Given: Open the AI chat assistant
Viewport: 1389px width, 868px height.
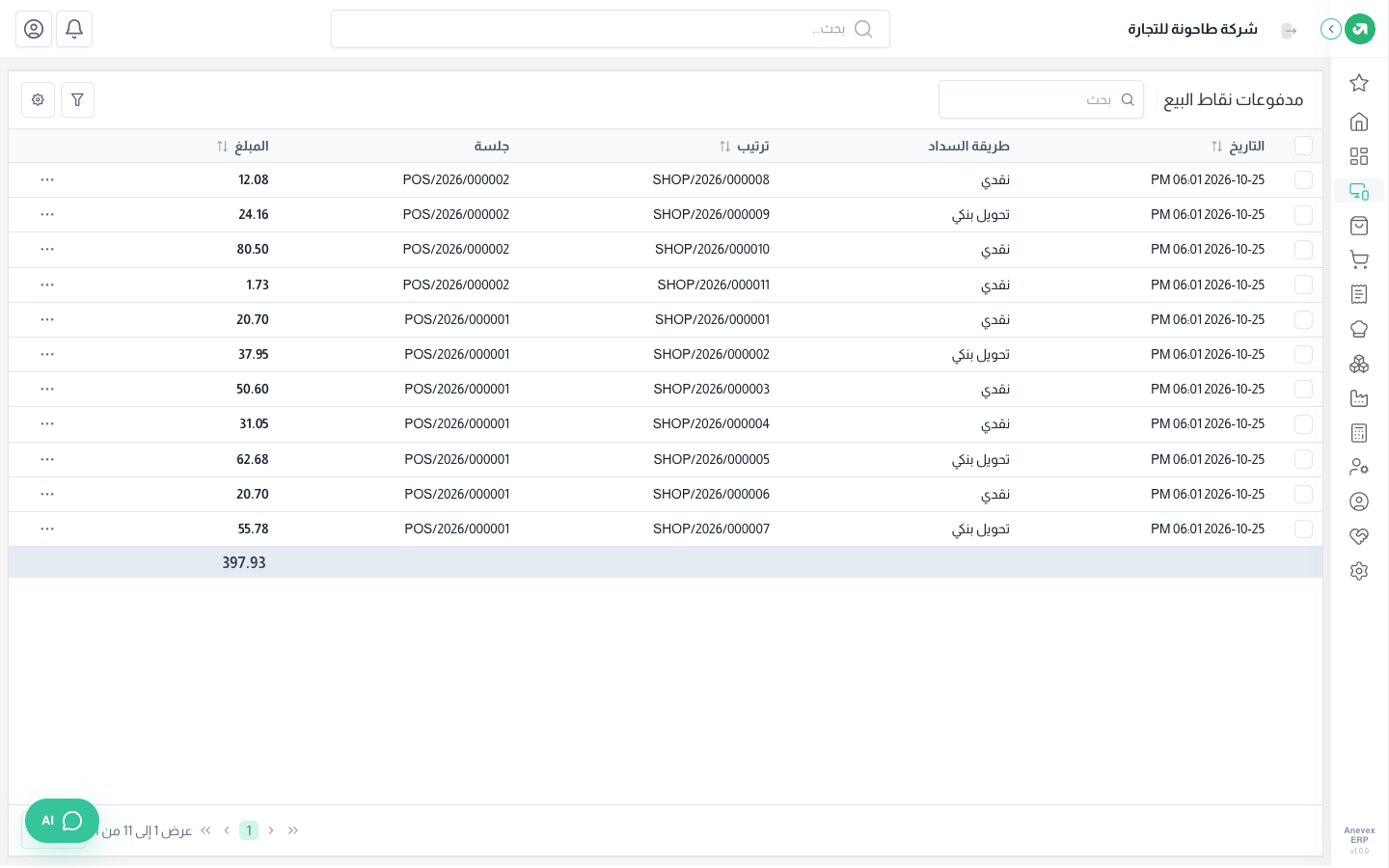Looking at the screenshot, I should point(62,821).
